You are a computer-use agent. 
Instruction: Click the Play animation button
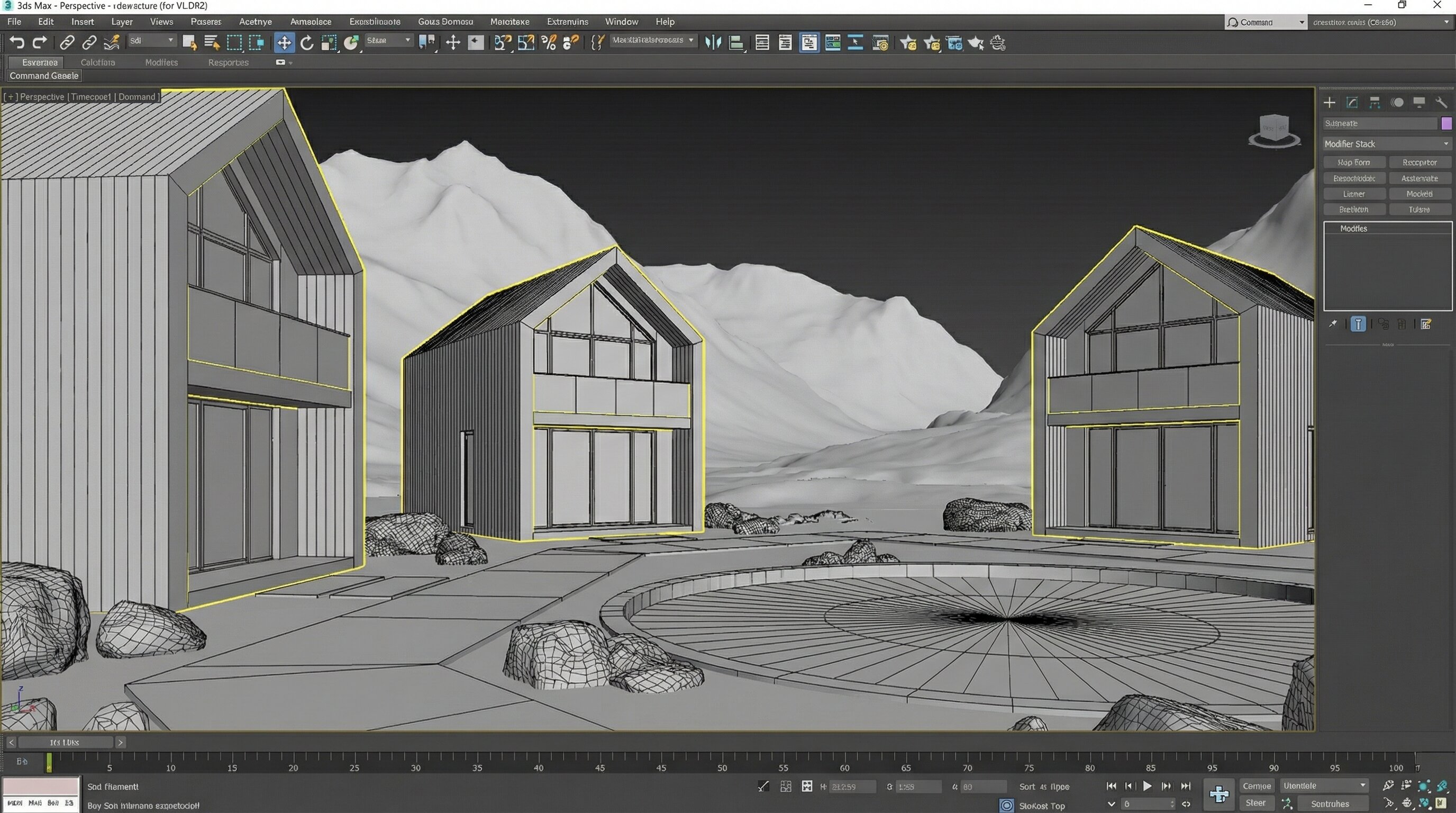[x=1147, y=786]
